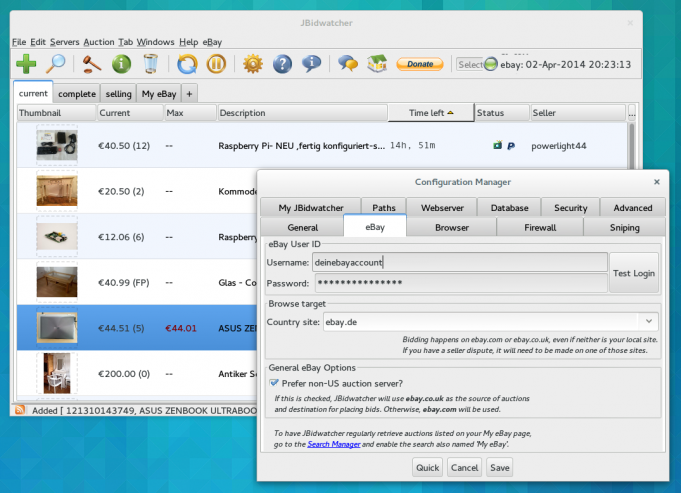Image resolution: width=681 pixels, height=493 pixels.
Task: Open the column chooser at header end
Action: tap(632, 114)
